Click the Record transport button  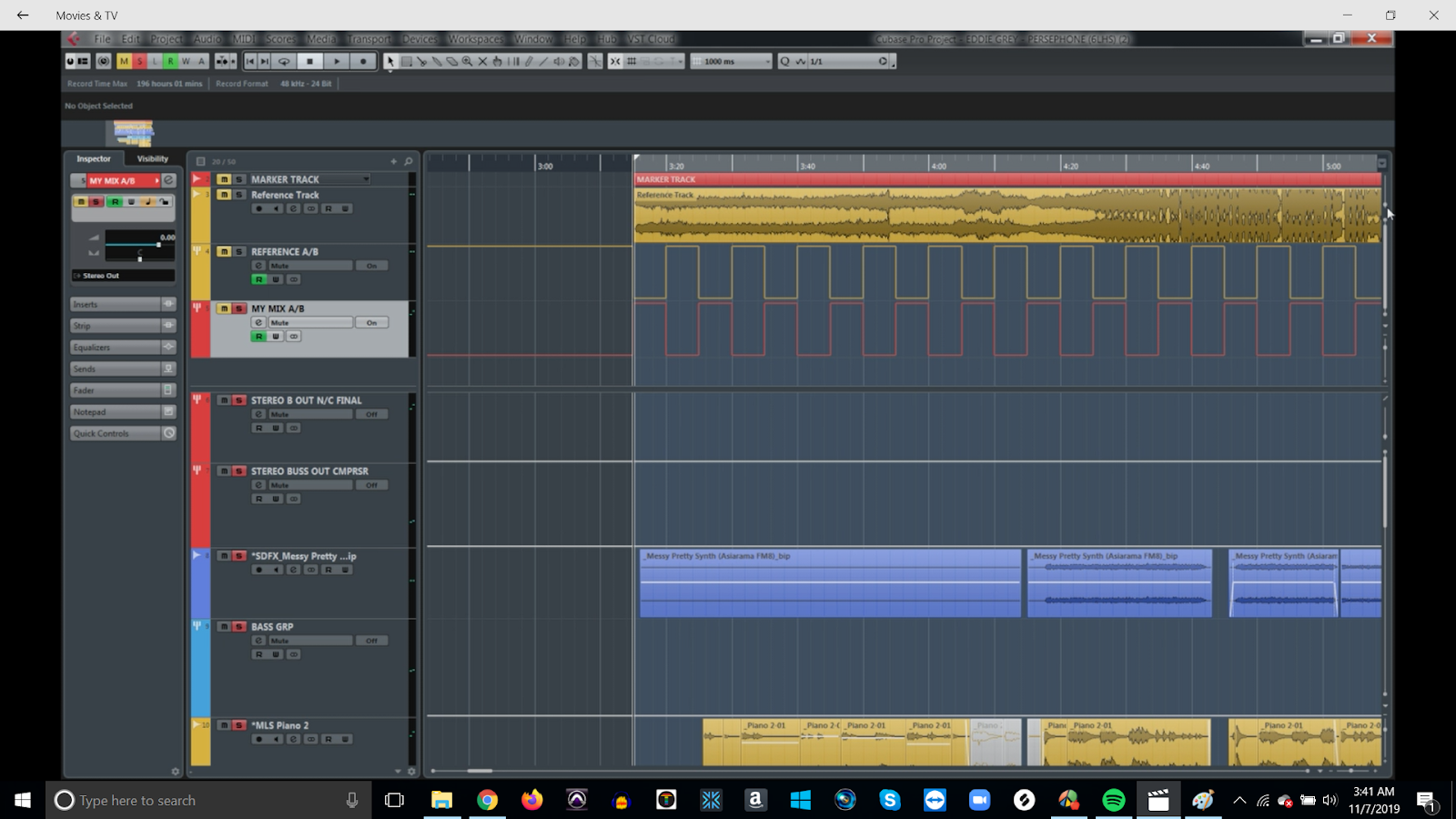(363, 61)
